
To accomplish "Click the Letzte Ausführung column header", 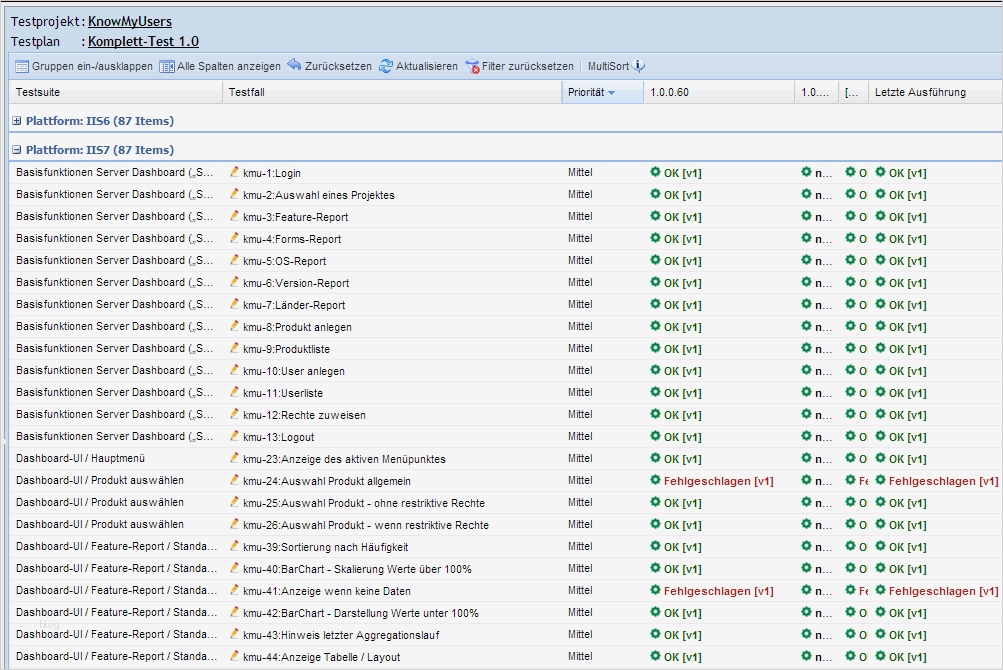I will coord(920,93).
